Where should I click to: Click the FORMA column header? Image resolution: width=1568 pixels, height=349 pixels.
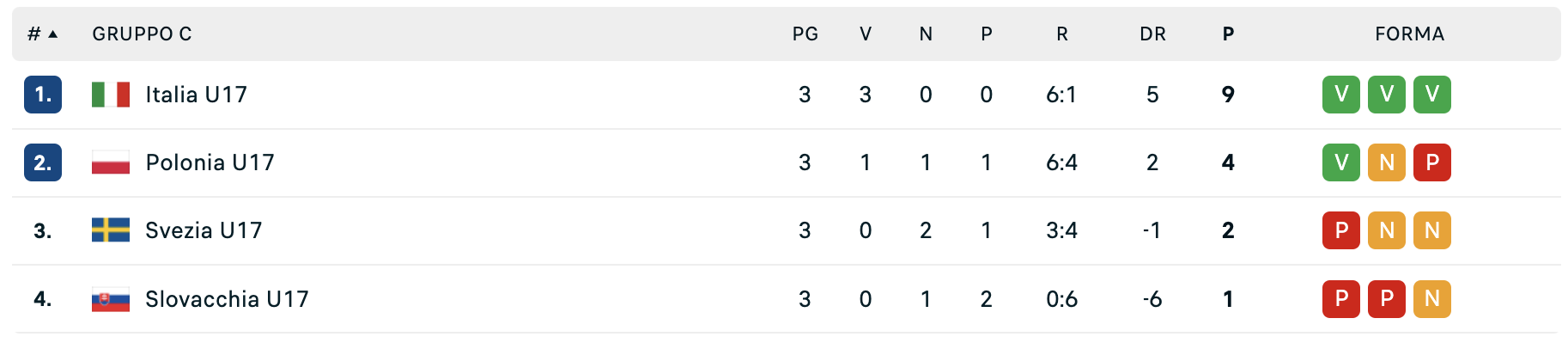[x=1409, y=34]
